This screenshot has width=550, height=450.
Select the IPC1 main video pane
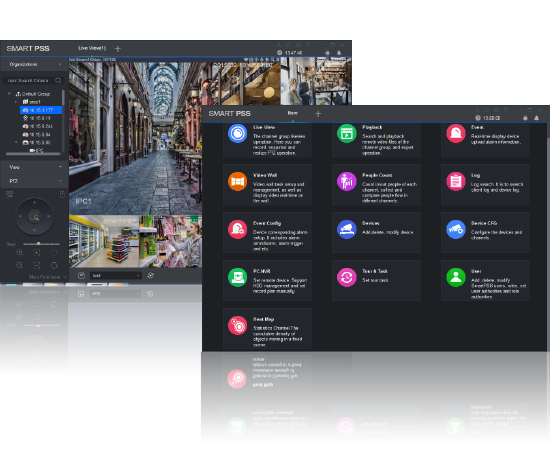pos(135,136)
